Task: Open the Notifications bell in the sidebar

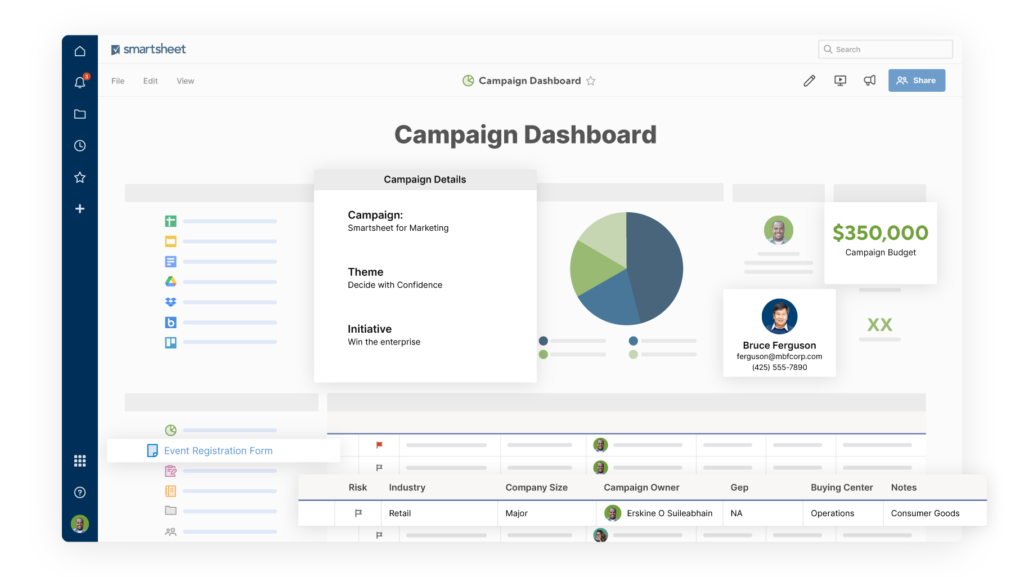Action: coord(79,82)
